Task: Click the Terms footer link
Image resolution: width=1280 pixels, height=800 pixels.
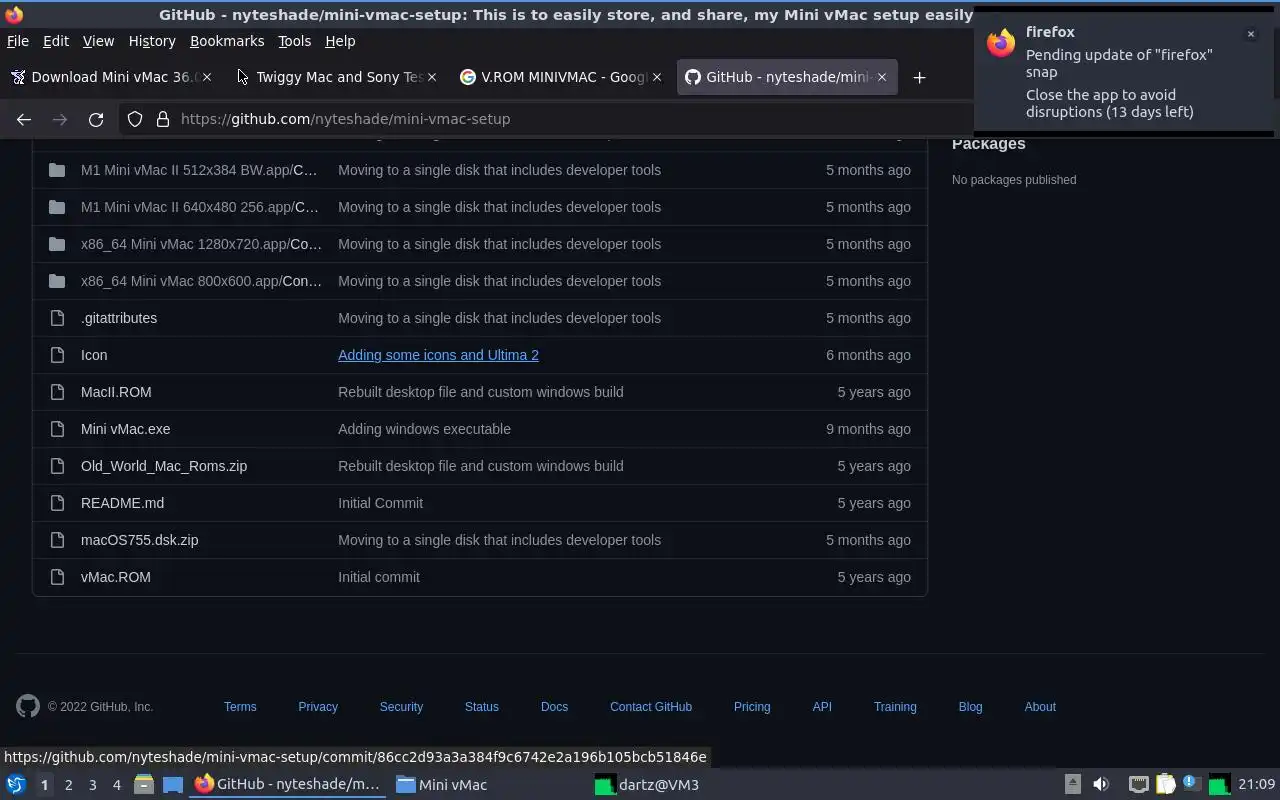Action: (240, 707)
